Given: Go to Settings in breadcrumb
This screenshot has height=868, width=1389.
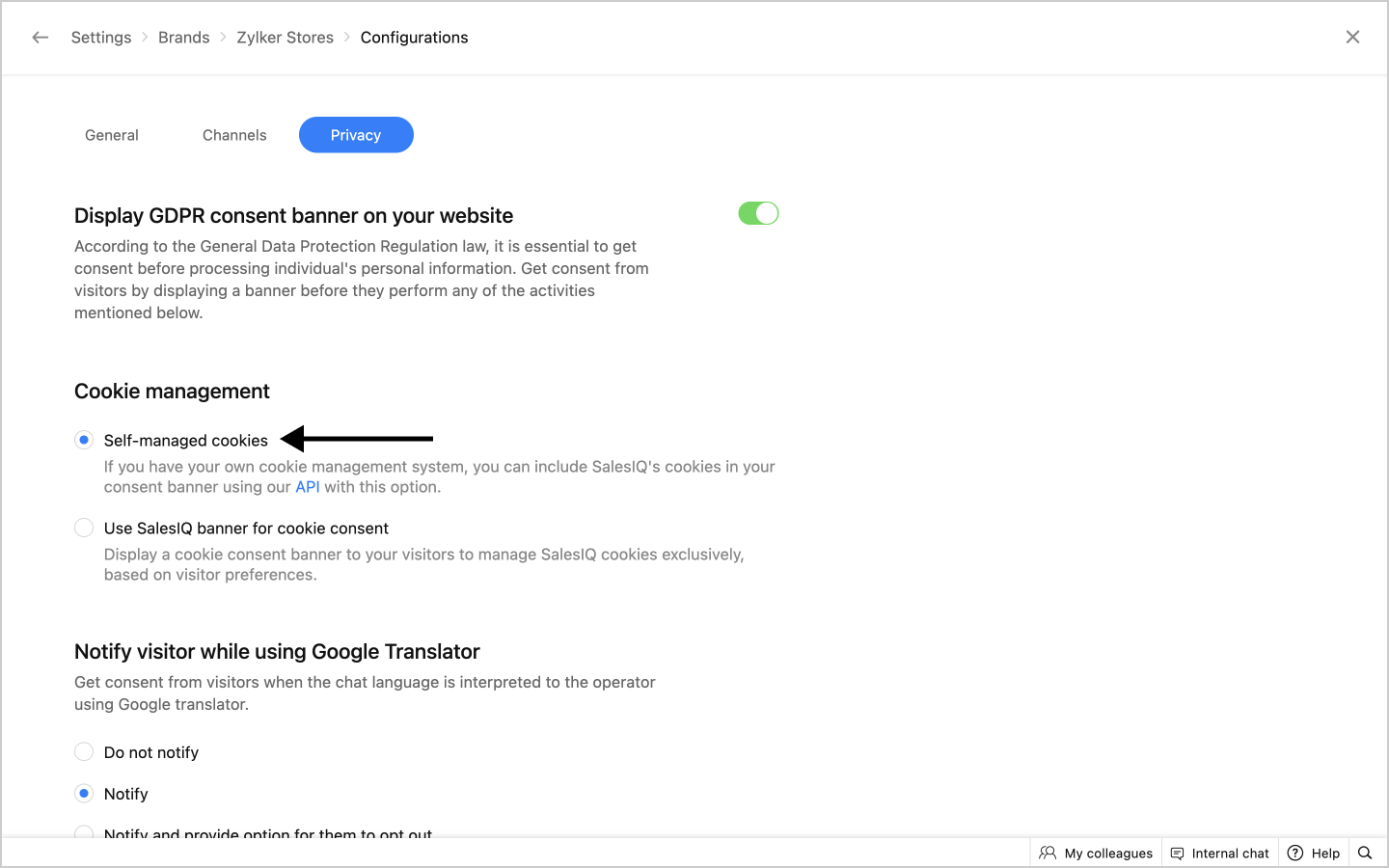Looking at the screenshot, I should (101, 38).
